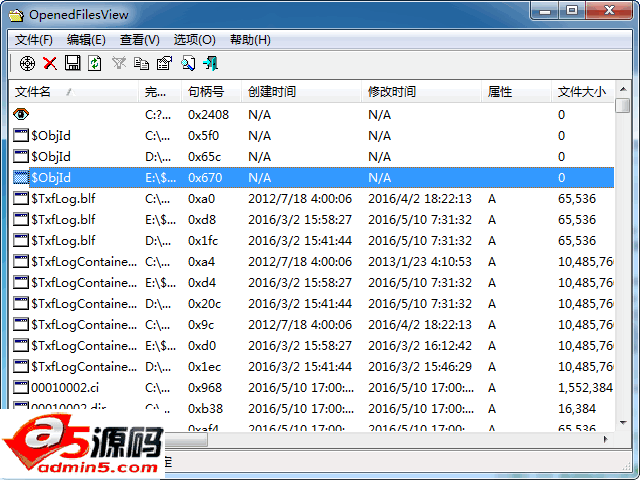Click the vertical scrollbar down arrow
640x480 pixels.
point(623,422)
